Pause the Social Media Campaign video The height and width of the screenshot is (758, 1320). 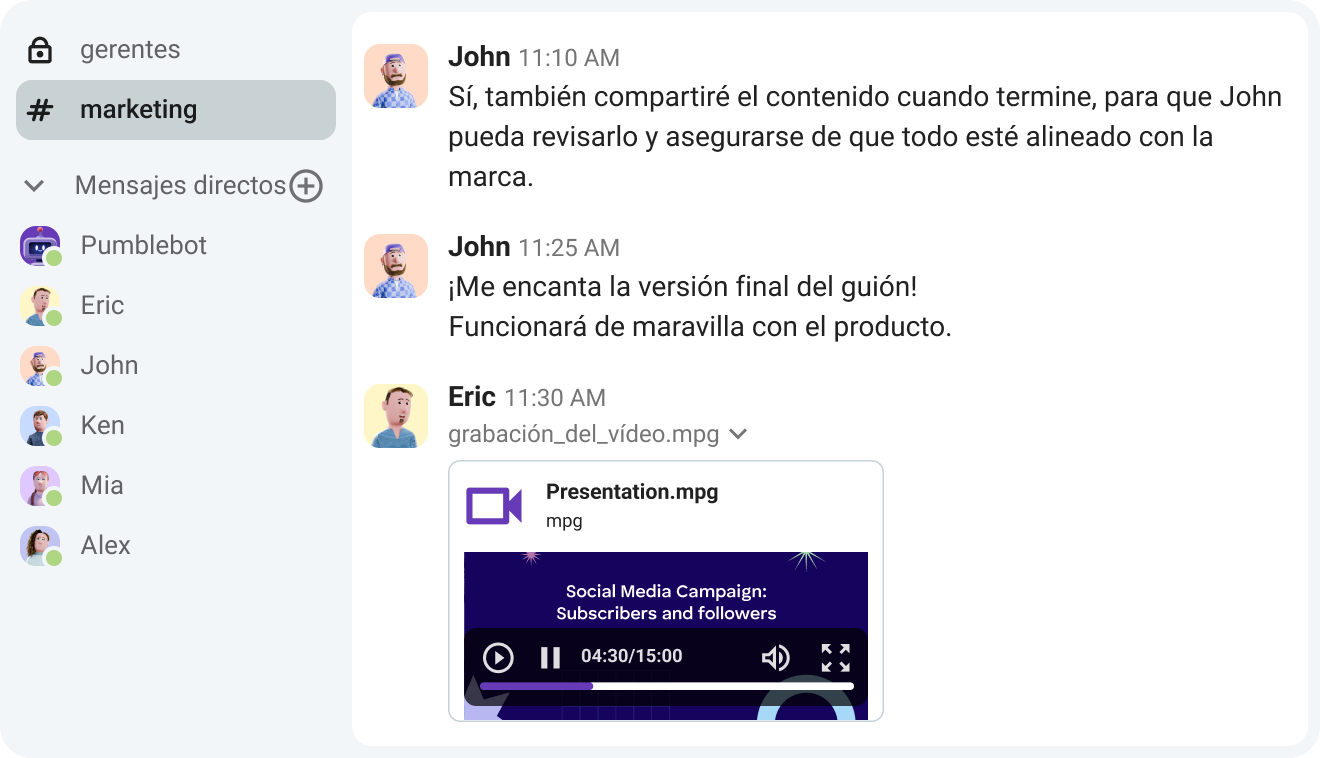click(549, 657)
